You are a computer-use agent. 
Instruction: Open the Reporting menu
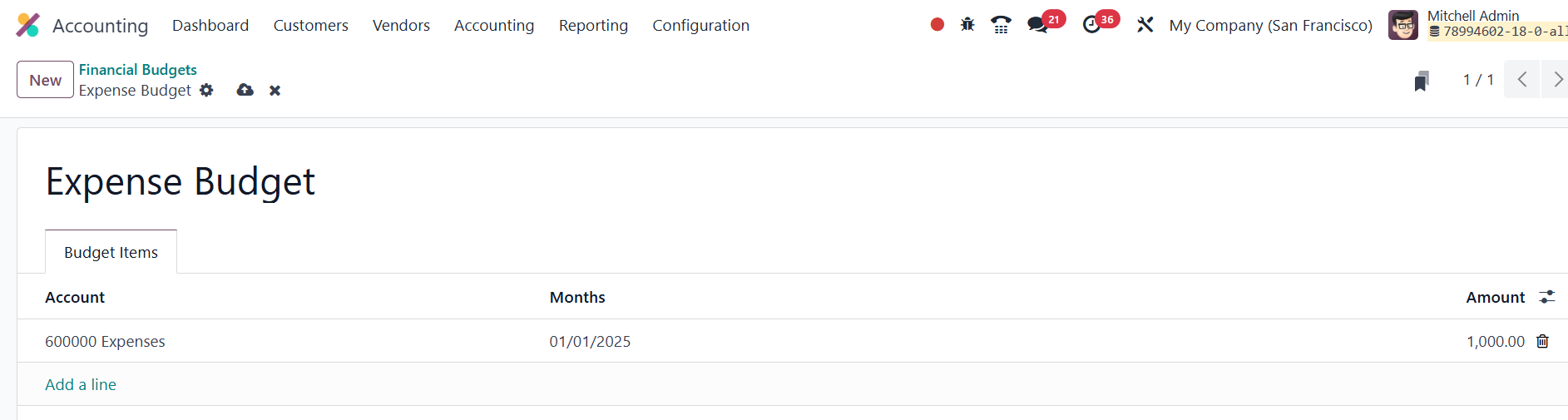(x=593, y=25)
